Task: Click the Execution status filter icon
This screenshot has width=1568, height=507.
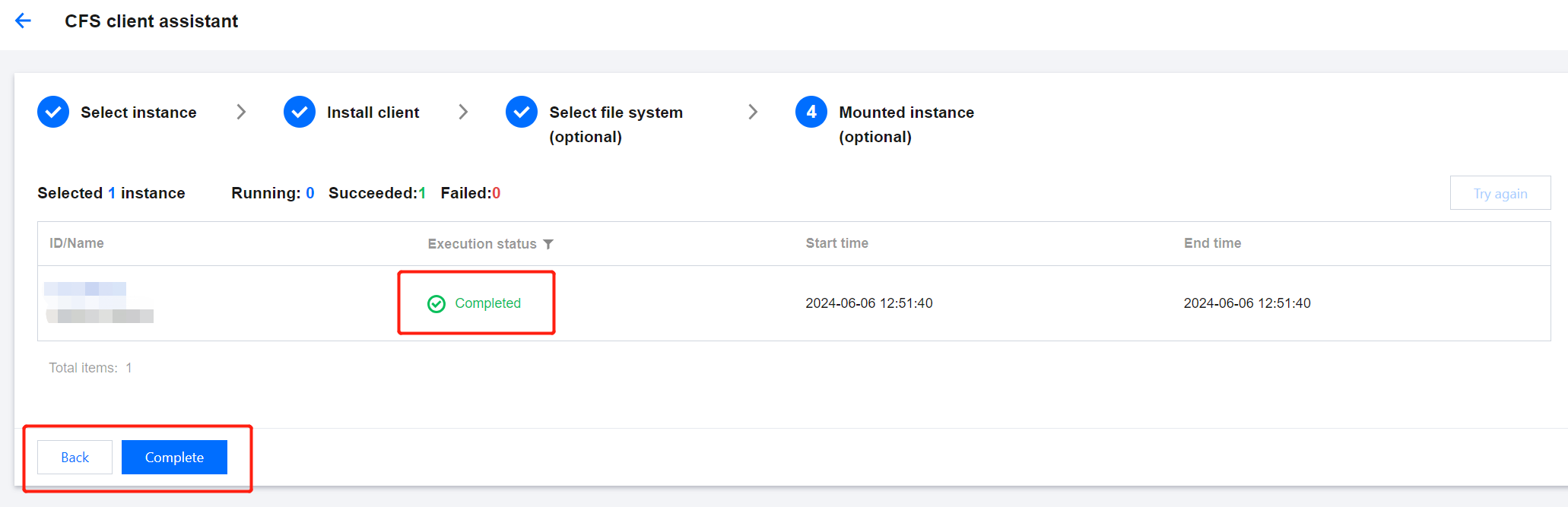Action: click(548, 244)
